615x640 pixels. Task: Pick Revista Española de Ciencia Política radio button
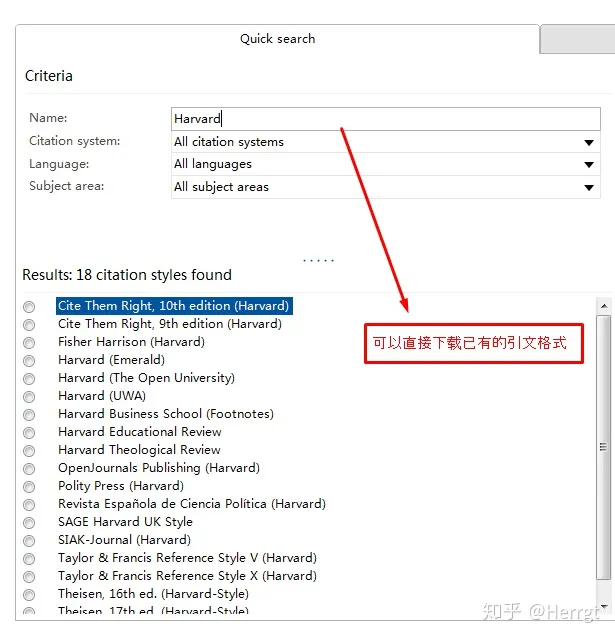coord(29,504)
